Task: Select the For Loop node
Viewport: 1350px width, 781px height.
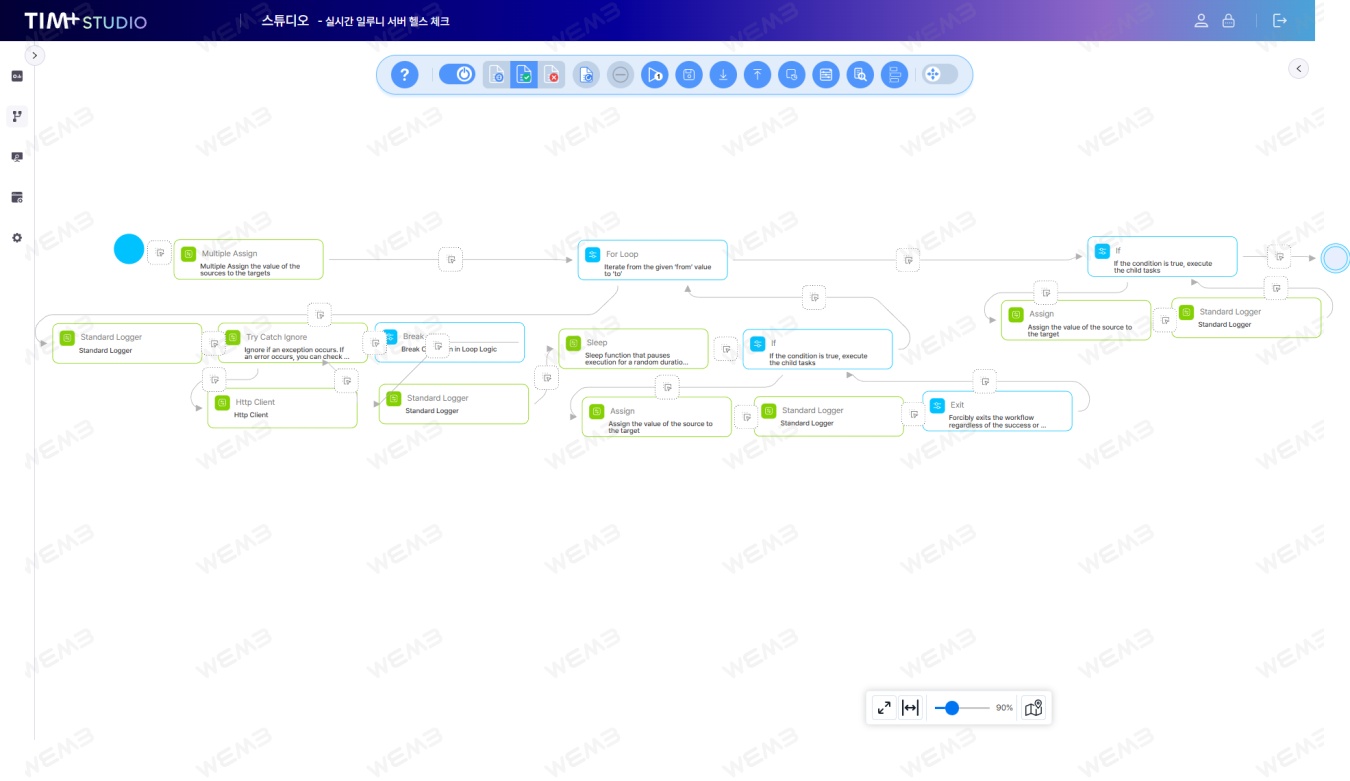Action: click(653, 260)
